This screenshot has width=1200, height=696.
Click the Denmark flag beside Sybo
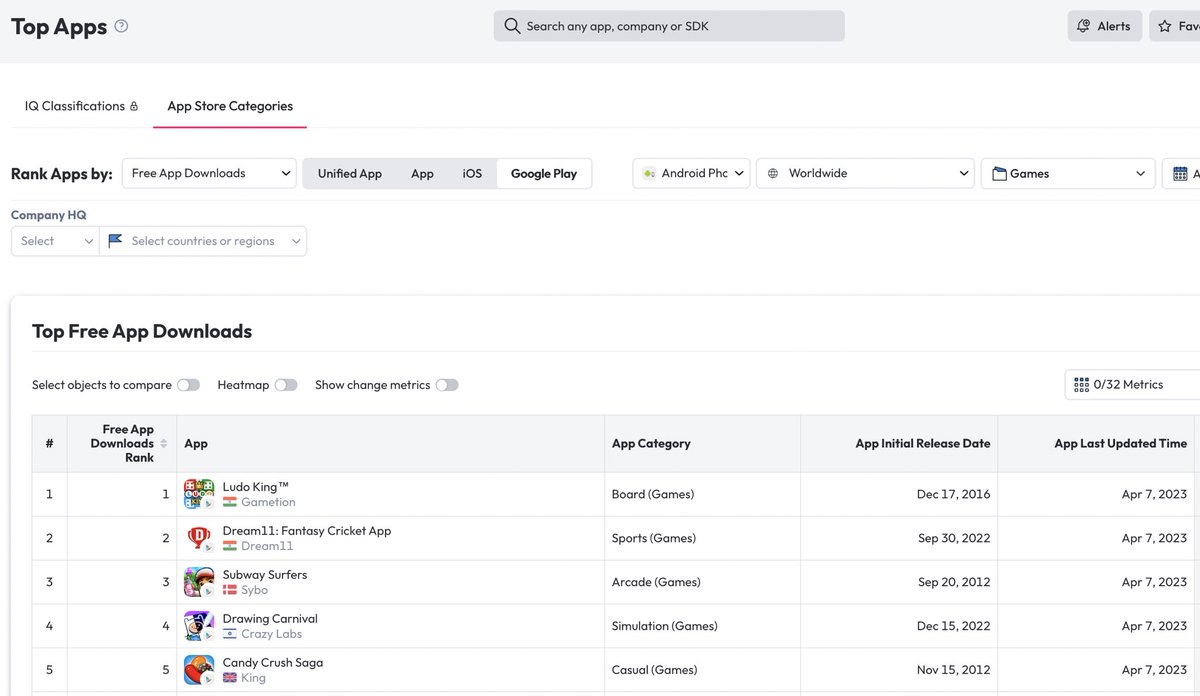230,590
